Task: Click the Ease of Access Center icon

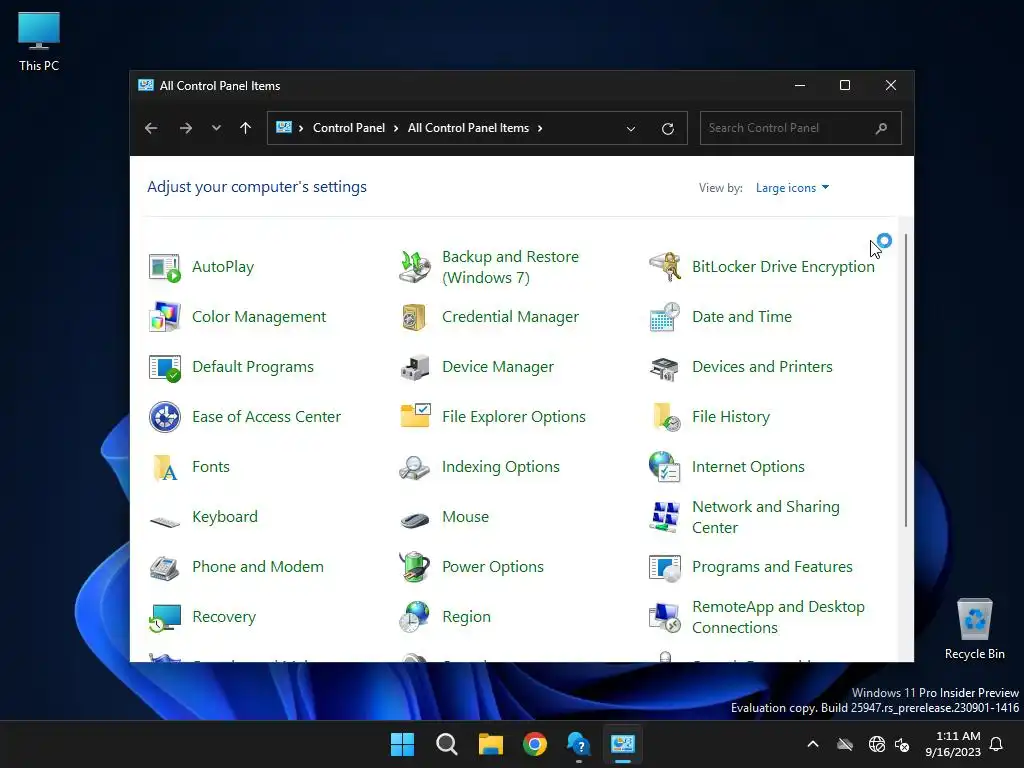Action: click(x=165, y=417)
